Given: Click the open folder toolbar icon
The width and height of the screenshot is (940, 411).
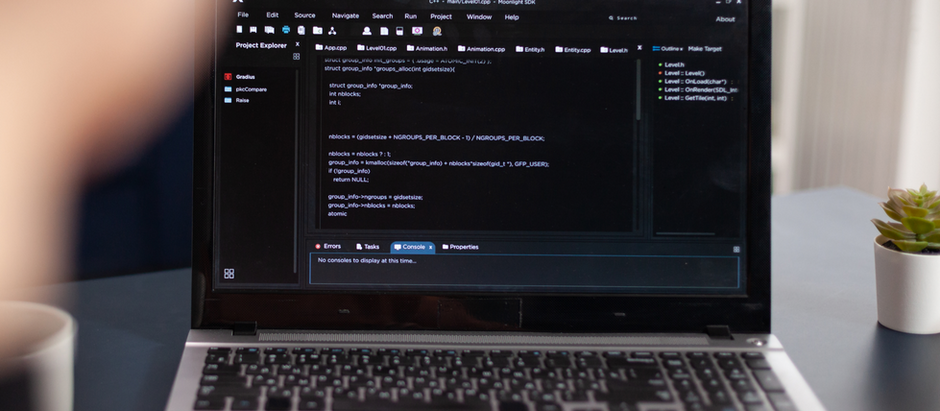Looking at the screenshot, I should 317,30.
